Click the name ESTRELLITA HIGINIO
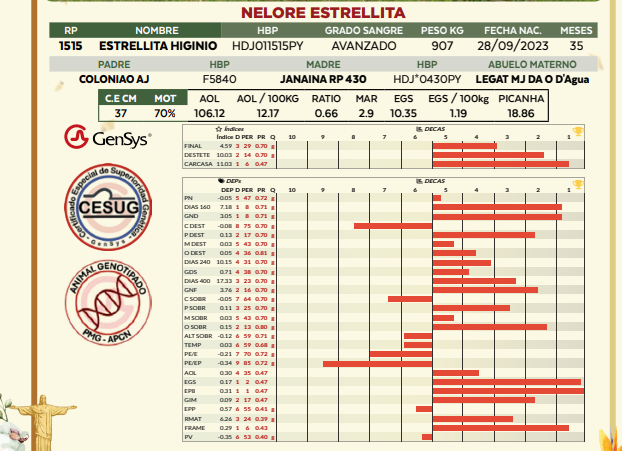Screen dimensions: 622x451 click(x=158, y=46)
